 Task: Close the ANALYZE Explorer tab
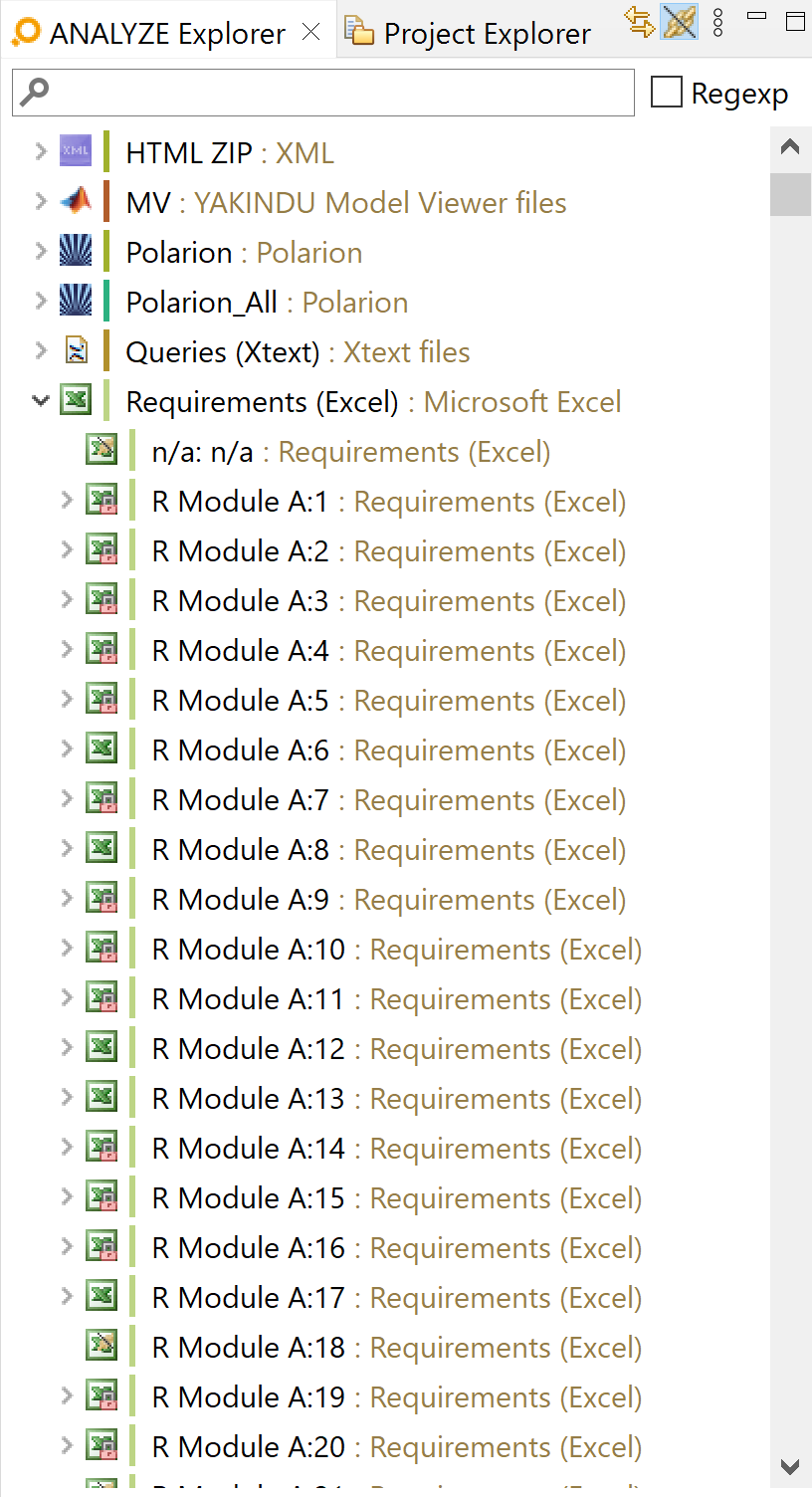tap(311, 32)
